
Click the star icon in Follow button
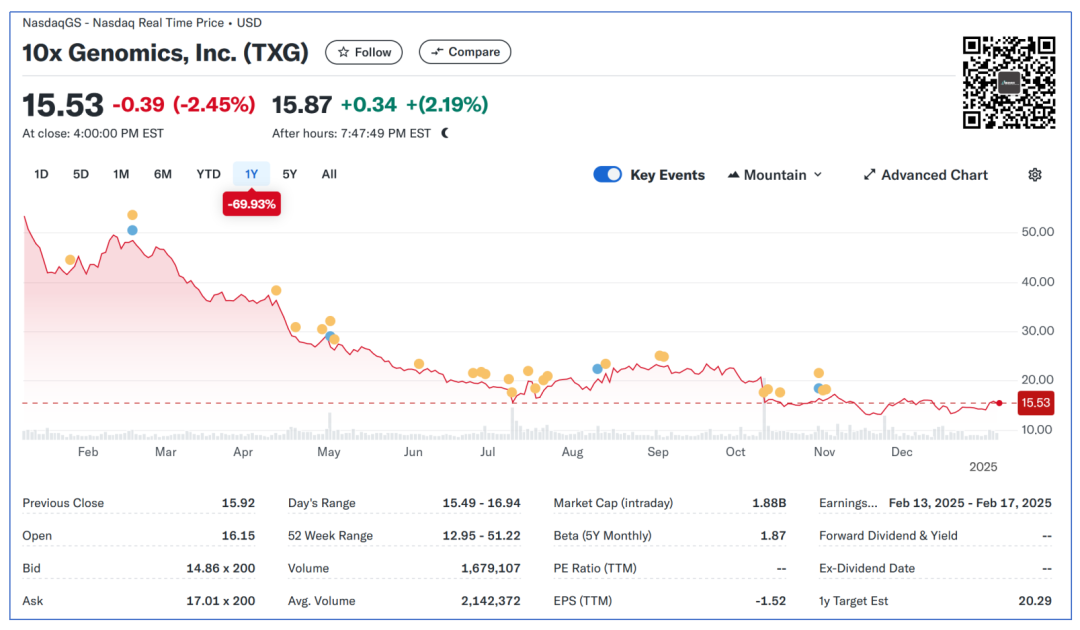[x=343, y=52]
